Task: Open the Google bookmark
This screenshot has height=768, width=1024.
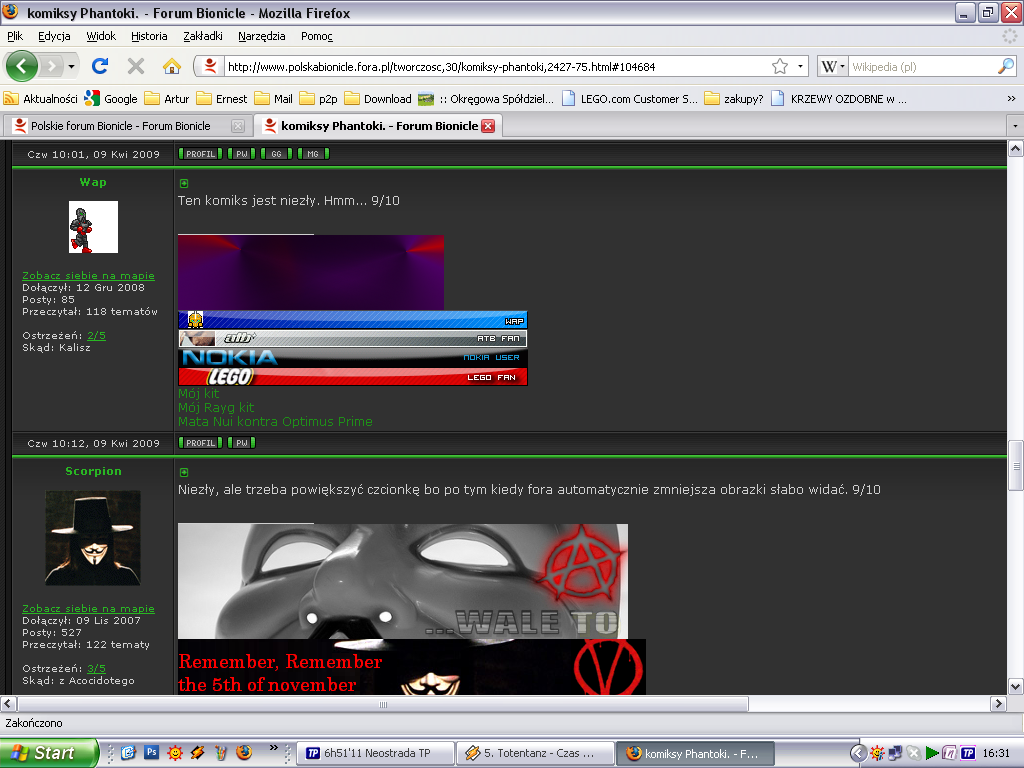Action: (x=111, y=99)
